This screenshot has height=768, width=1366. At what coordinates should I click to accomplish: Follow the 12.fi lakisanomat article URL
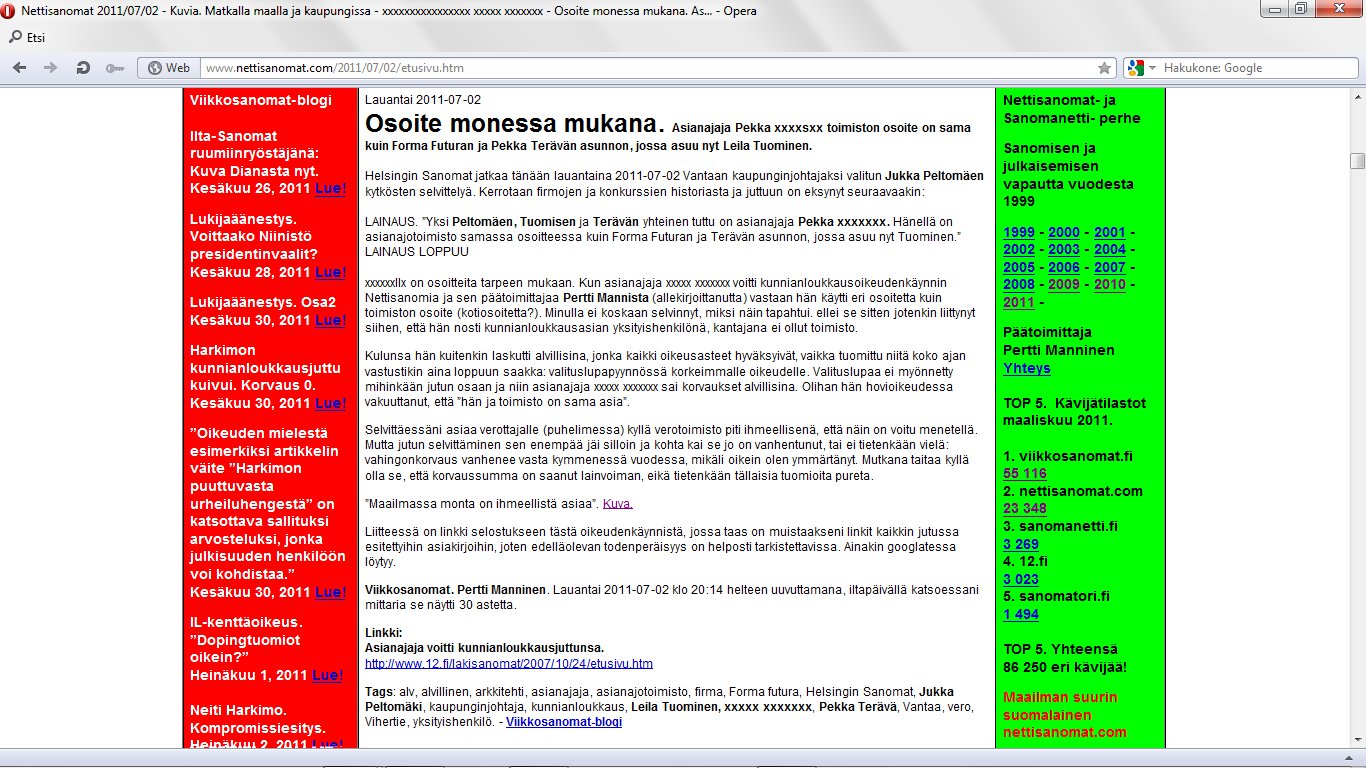pyautogui.click(x=508, y=663)
